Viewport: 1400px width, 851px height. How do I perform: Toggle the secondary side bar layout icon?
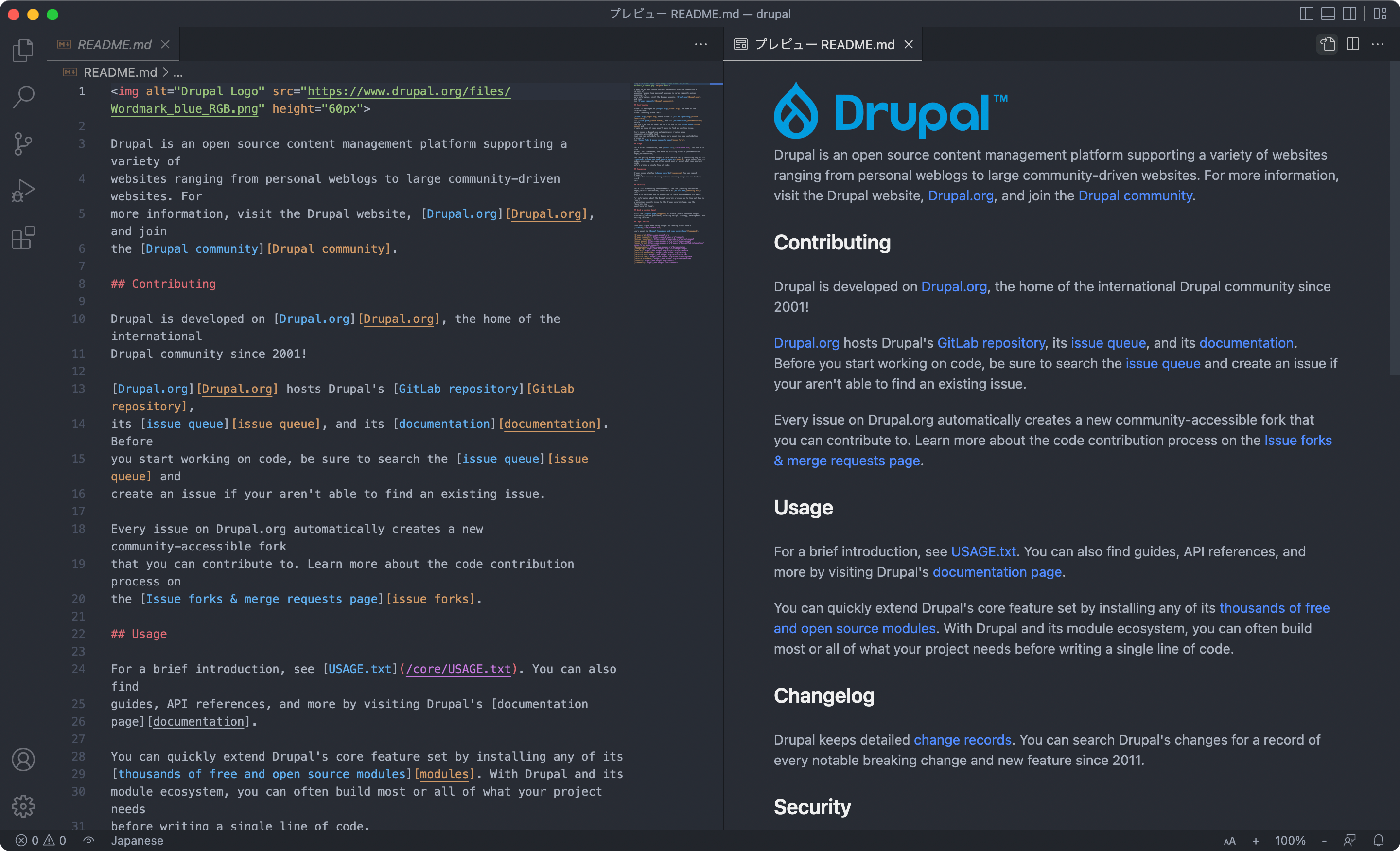(1349, 14)
